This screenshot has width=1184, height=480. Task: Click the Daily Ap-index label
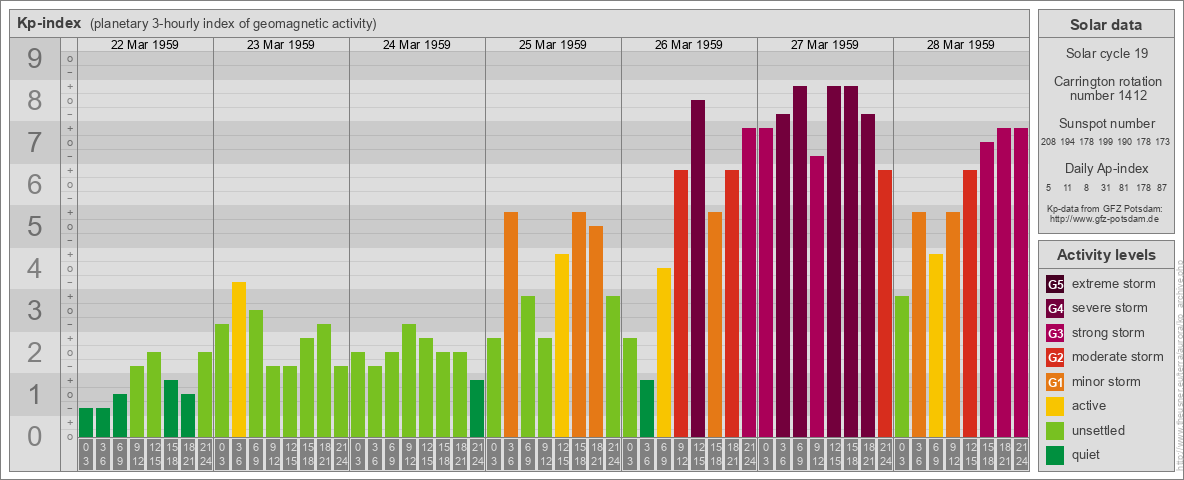point(1106,168)
